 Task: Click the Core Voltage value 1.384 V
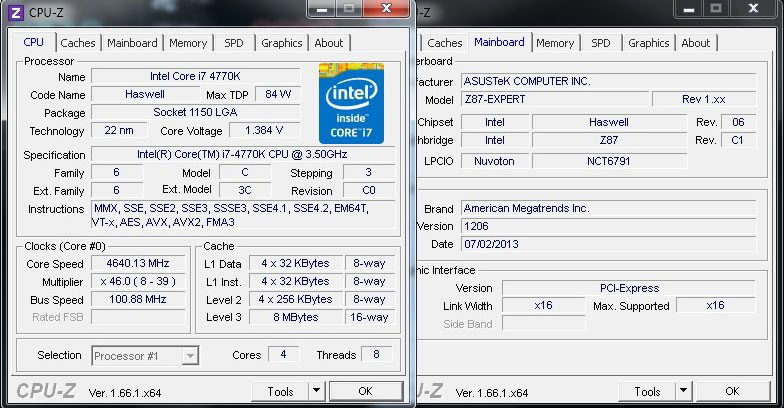tap(264, 130)
